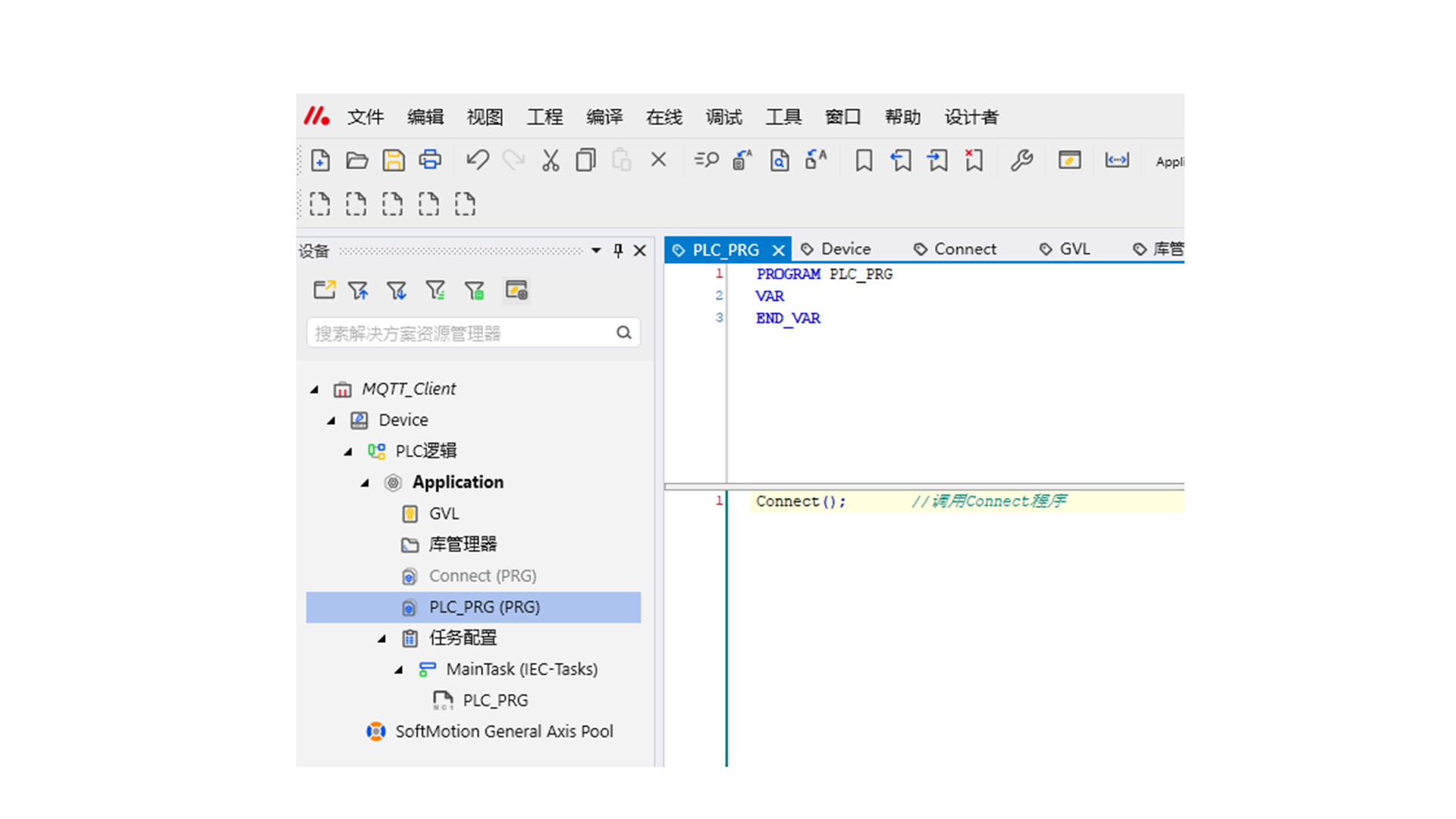Switch to the Connect editor tab
This screenshot has height=819, width=1456.
955,249
